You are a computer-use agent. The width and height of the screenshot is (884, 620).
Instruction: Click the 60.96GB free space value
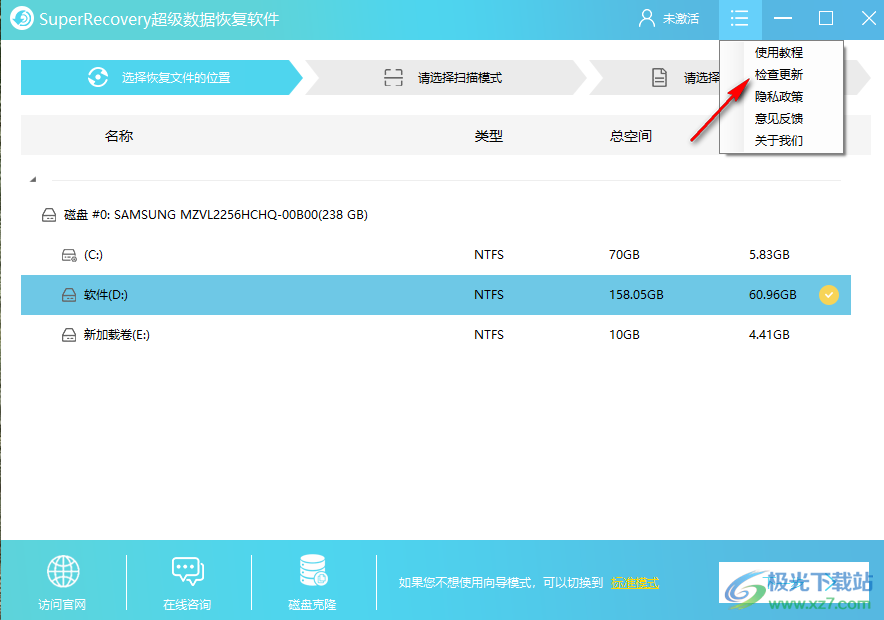772,295
